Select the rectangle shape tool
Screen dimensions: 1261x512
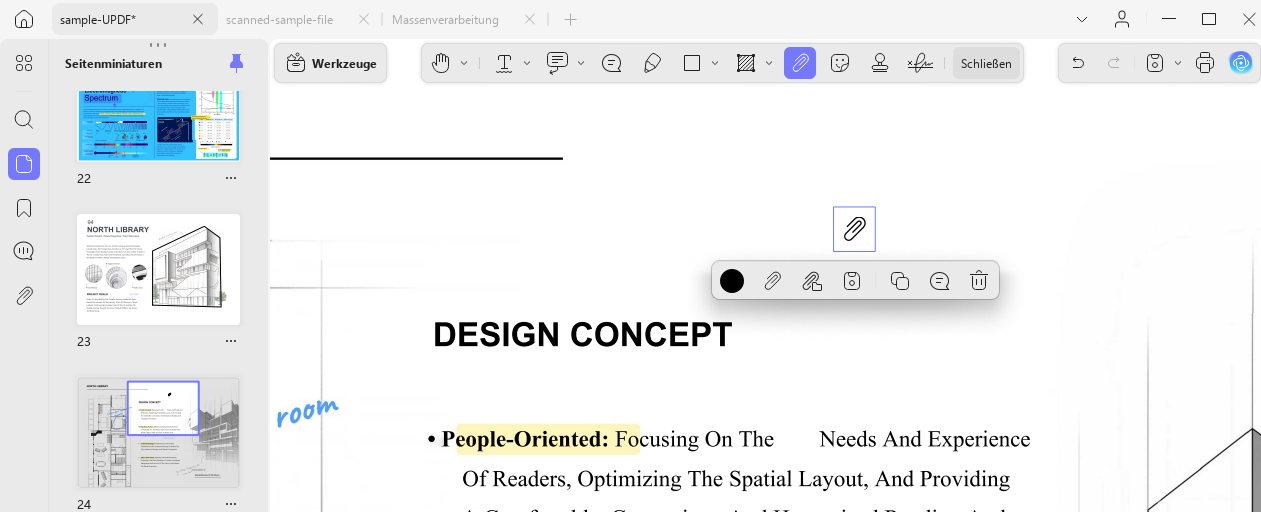coord(692,63)
